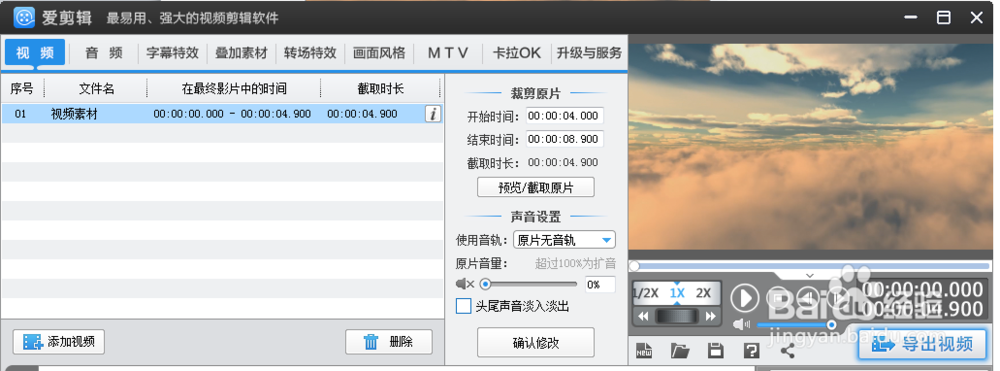The width and height of the screenshot is (1000, 371).
Task: Click the preview progress bar
Action: click(x=810, y=266)
